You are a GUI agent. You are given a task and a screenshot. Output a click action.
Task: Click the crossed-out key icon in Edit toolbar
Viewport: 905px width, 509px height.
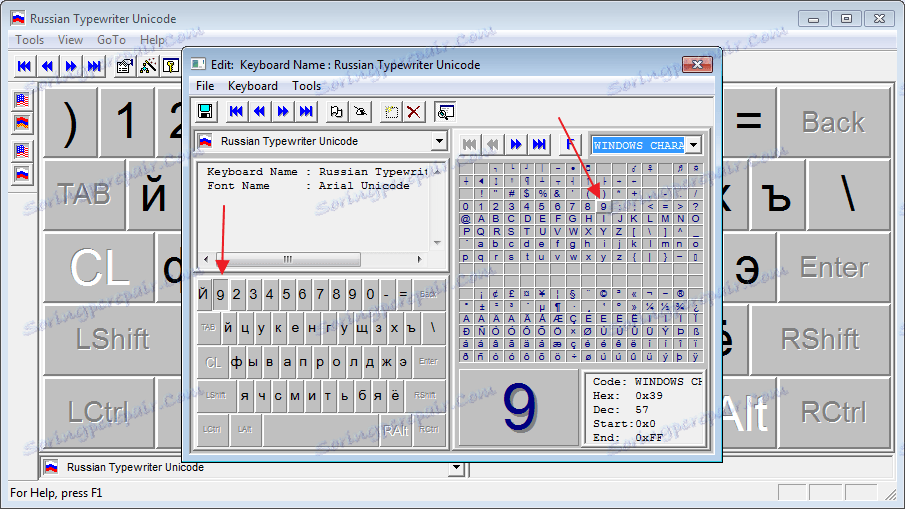point(361,111)
